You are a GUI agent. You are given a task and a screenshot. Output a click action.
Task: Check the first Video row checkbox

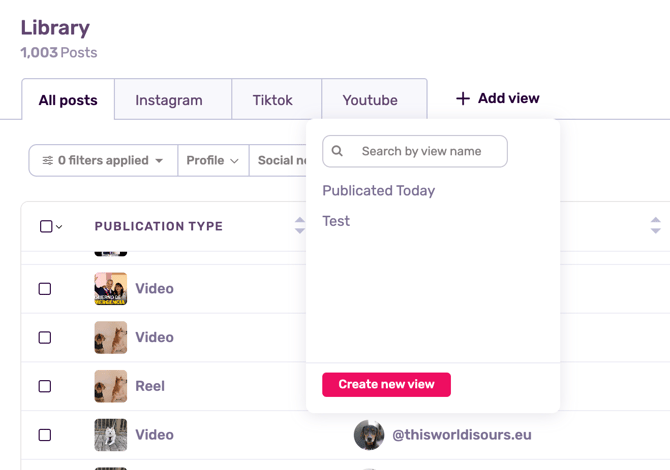[x=45, y=289]
